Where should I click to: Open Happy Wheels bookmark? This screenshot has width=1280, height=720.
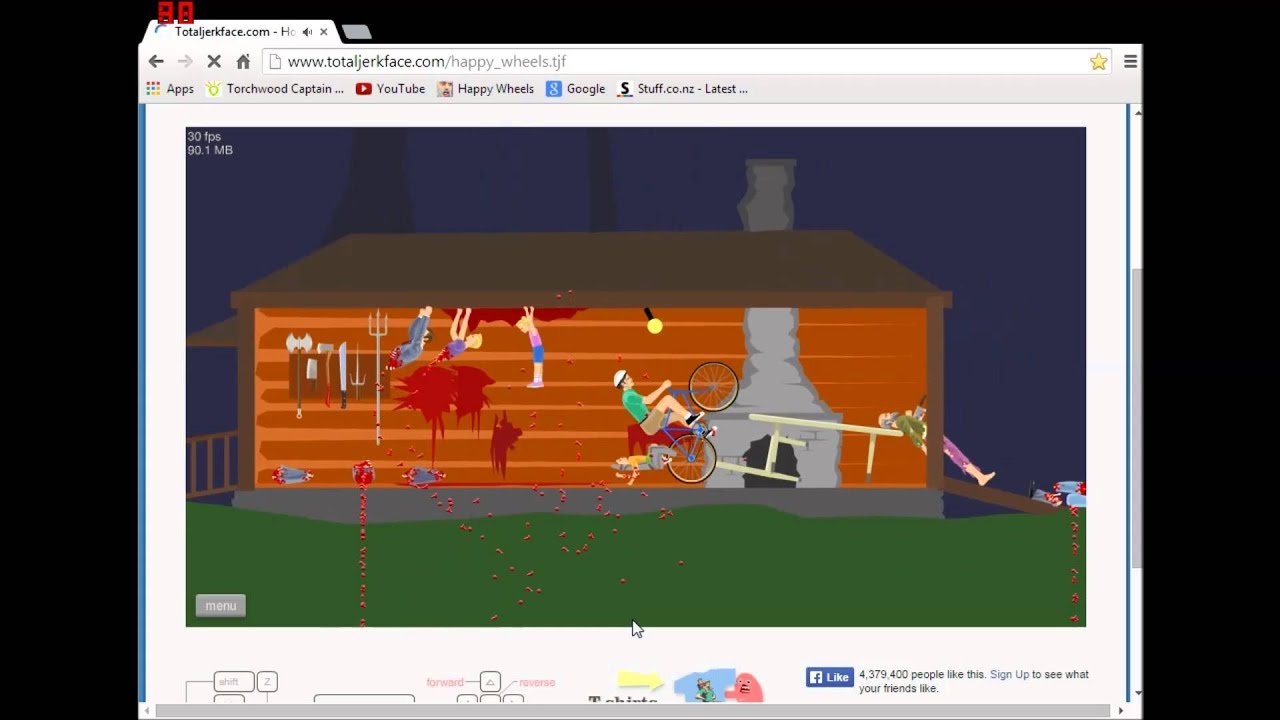coord(485,89)
